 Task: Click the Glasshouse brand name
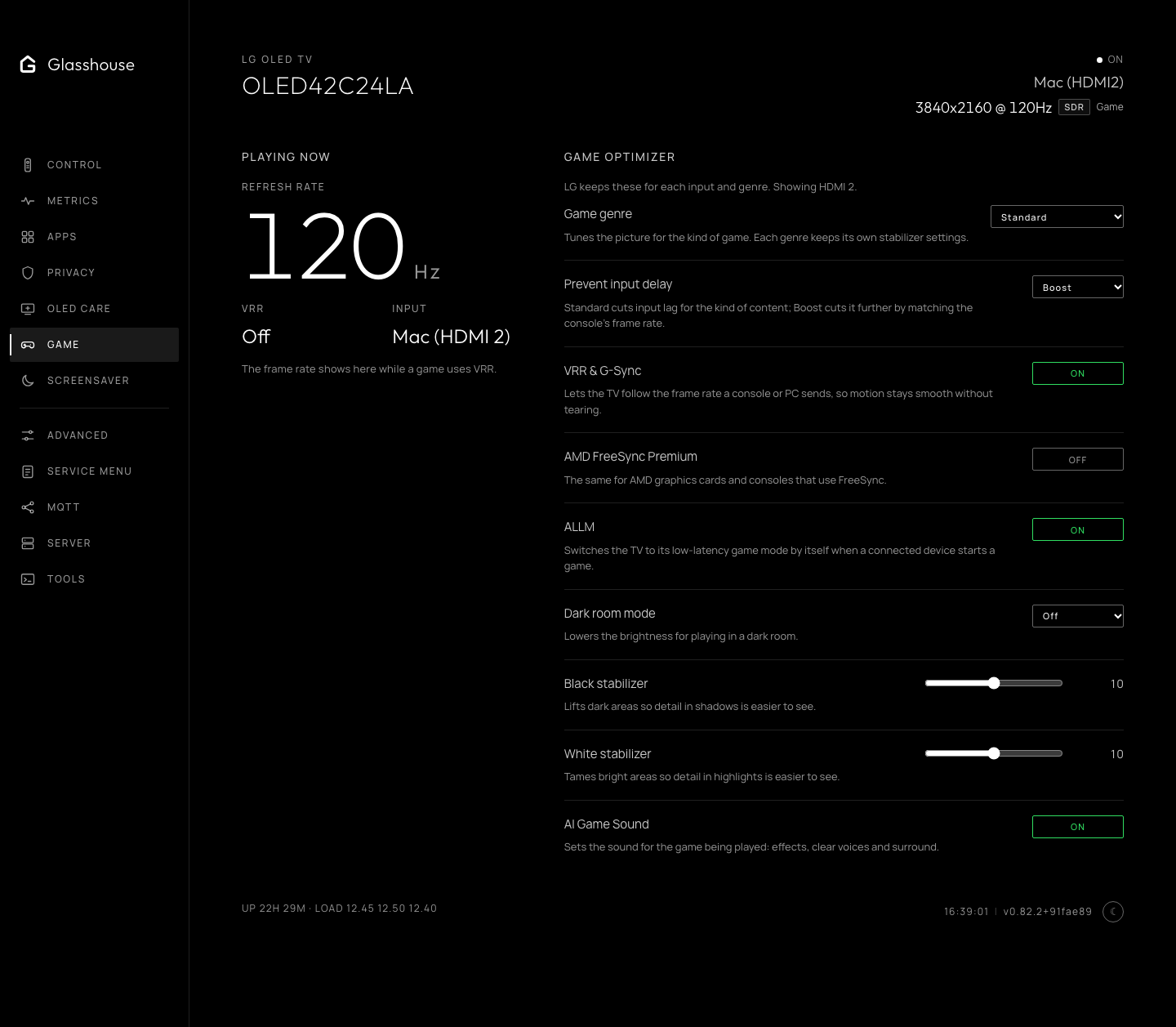(x=91, y=65)
